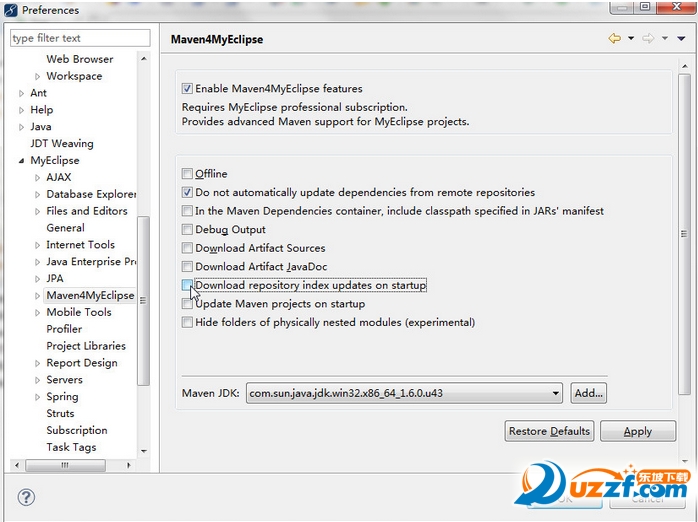
Task: Open JDT Weaving preferences page
Action: 61,144
